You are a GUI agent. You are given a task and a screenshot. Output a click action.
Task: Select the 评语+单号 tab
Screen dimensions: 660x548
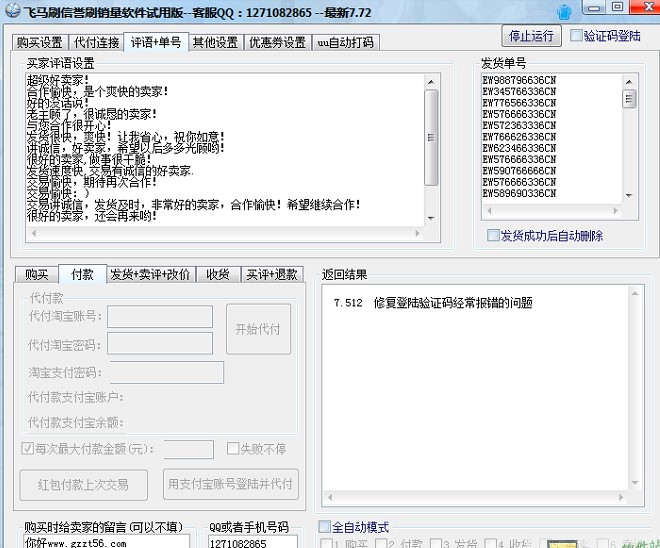click(156, 42)
